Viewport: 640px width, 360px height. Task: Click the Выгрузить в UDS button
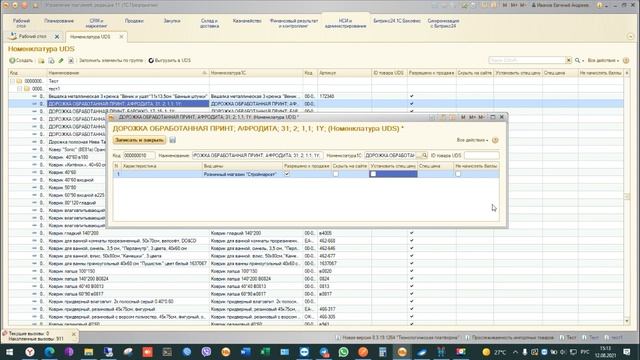coord(169,60)
